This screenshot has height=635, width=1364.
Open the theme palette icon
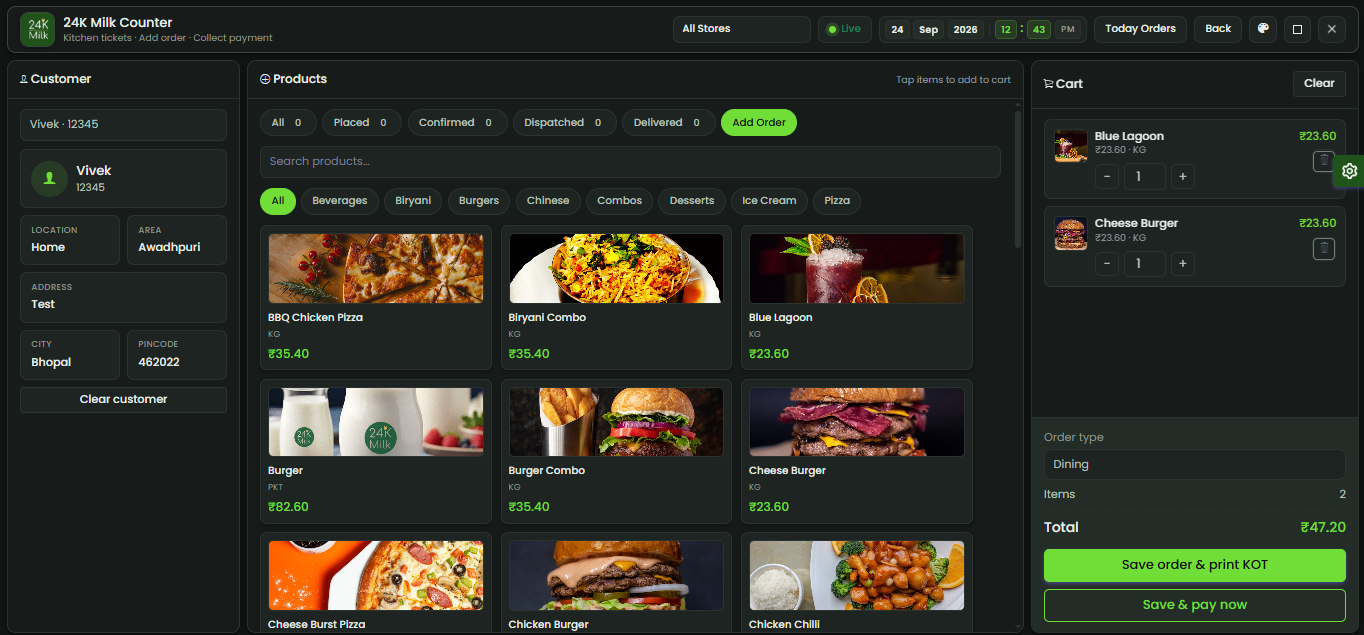(1263, 29)
